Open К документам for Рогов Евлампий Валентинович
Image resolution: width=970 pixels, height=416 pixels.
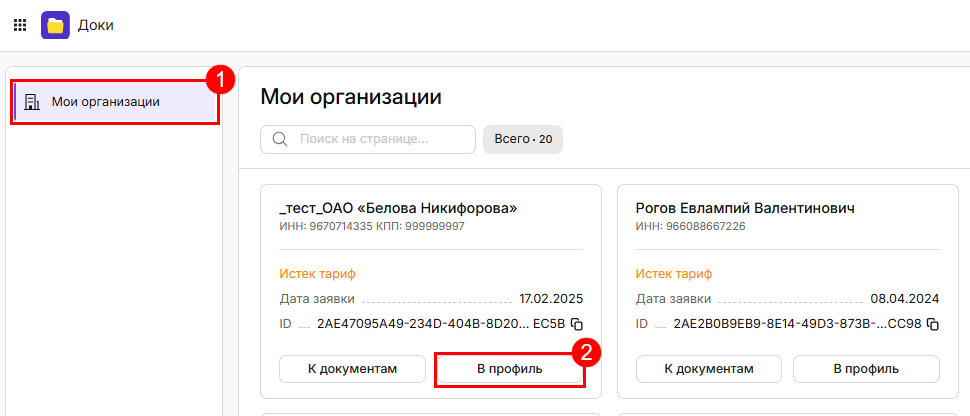tap(708, 369)
